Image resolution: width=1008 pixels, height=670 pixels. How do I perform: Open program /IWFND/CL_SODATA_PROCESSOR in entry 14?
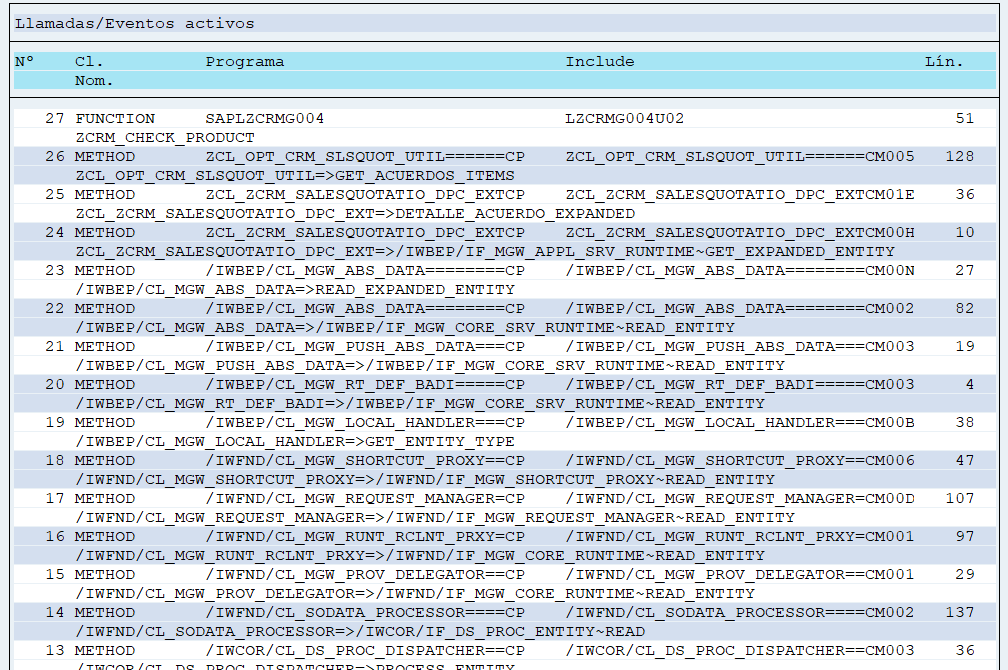[365, 612]
